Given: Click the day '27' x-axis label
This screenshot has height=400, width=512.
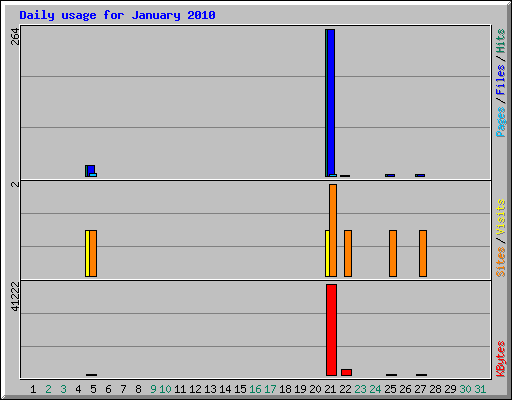Looking at the screenshot, I should pos(420,389).
